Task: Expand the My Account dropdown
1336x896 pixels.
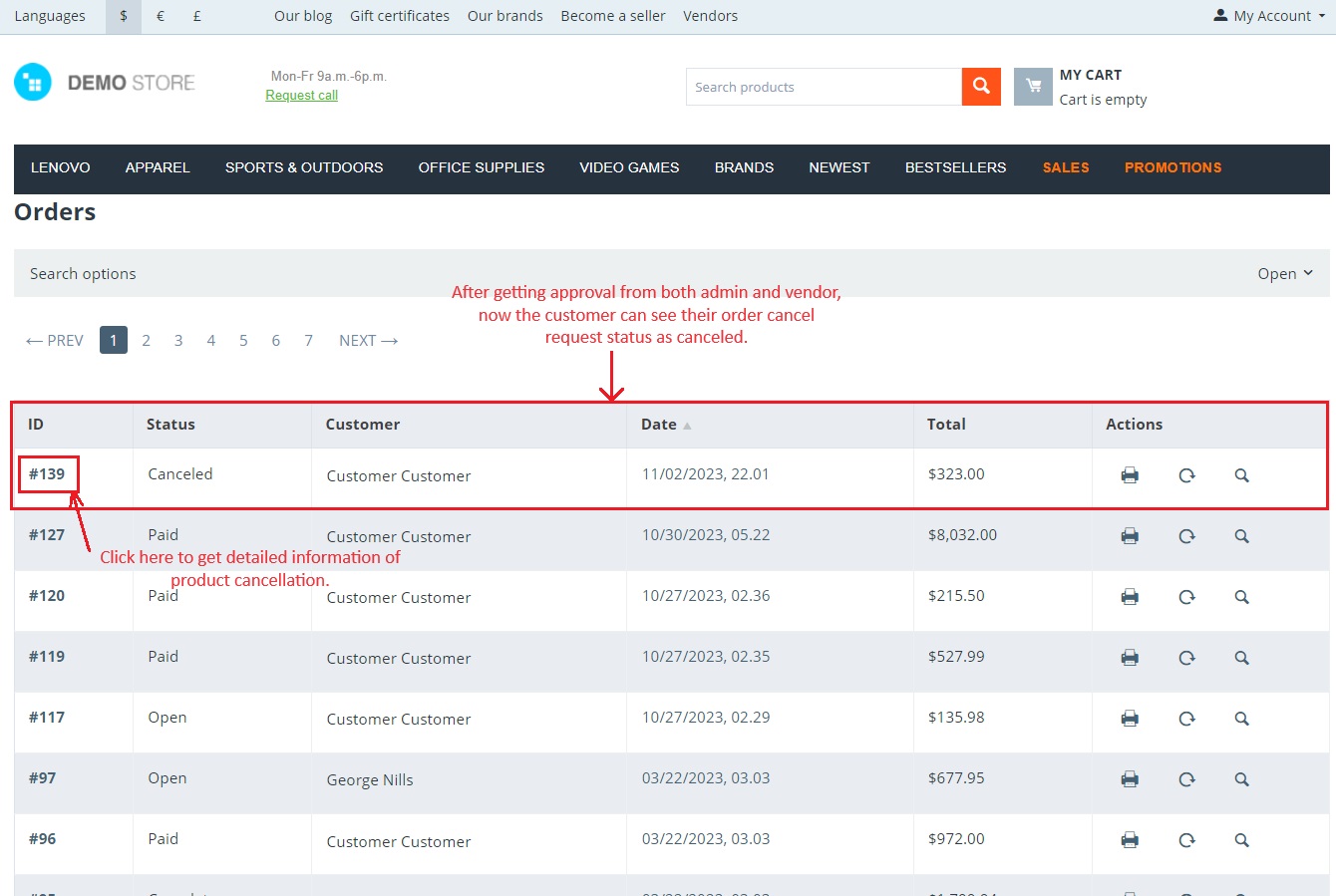Action: click(x=1269, y=16)
